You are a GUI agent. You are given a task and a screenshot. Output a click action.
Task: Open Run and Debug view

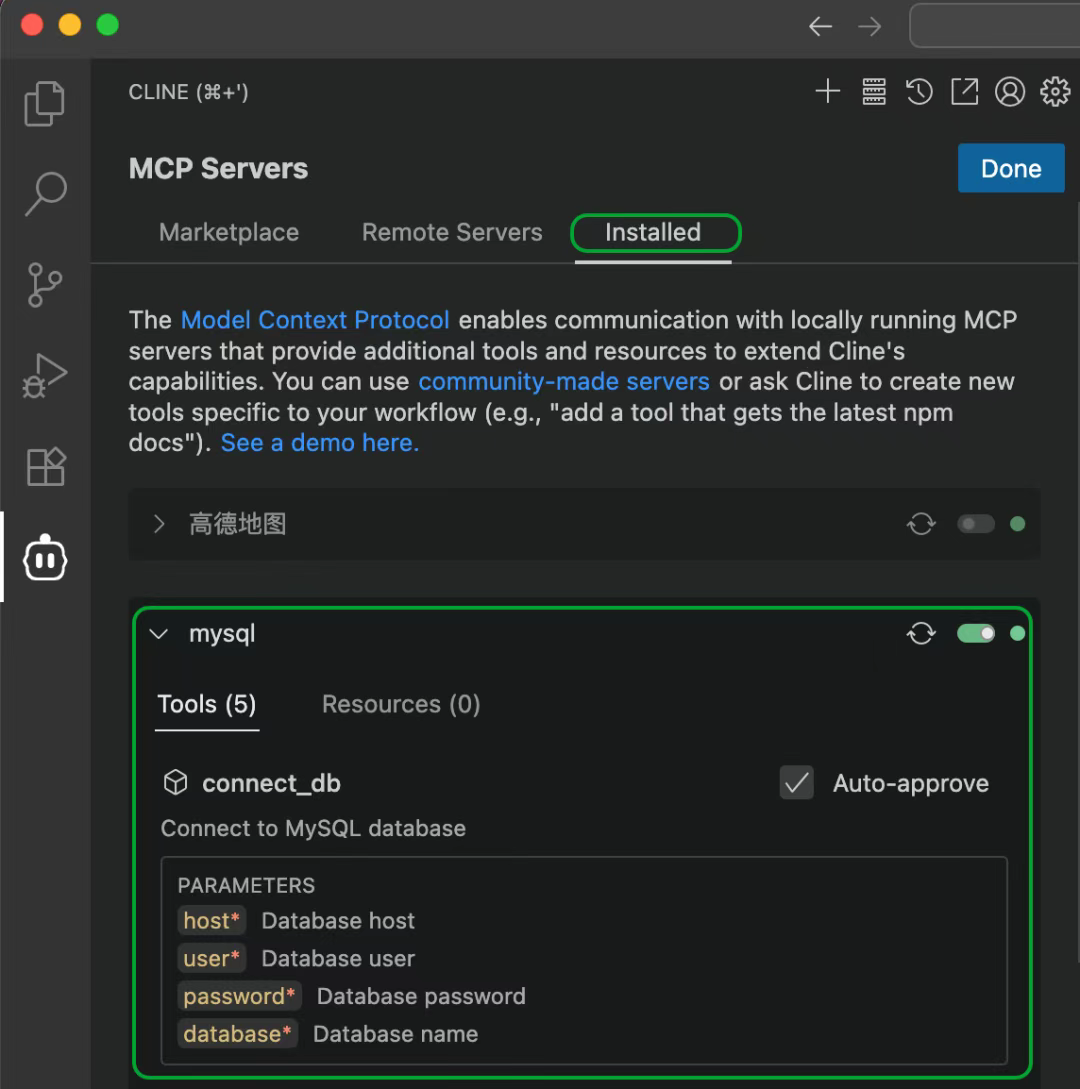[x=45, y=375]
